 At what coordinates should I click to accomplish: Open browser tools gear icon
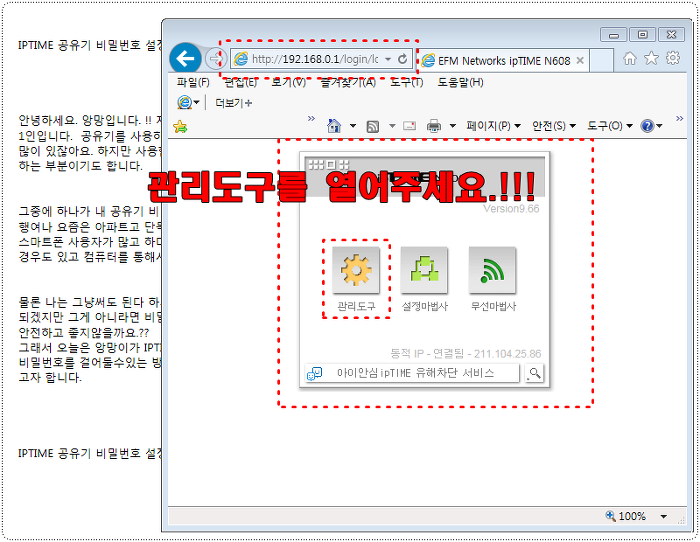(673, 58)
